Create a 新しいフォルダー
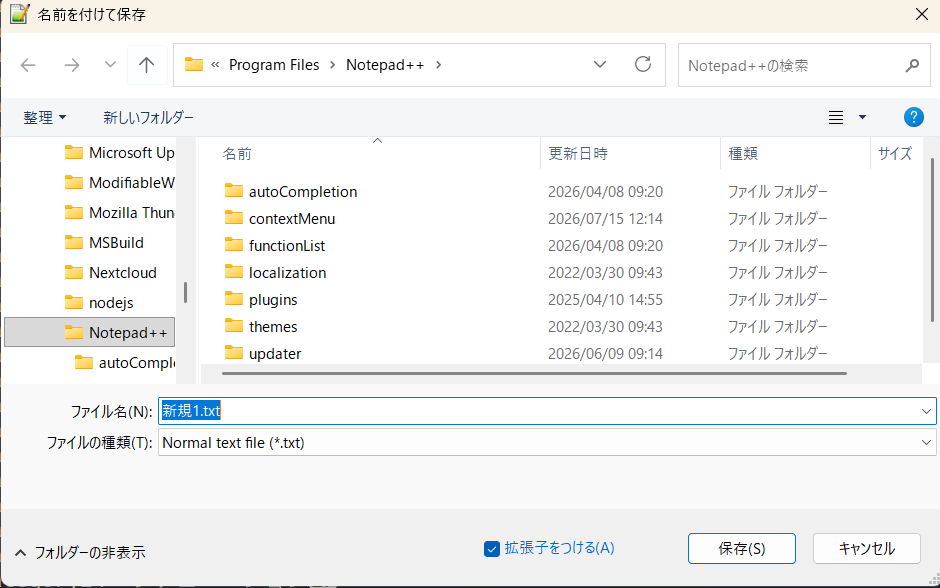Viewport: 940px width, 588px height. [148, 117]
